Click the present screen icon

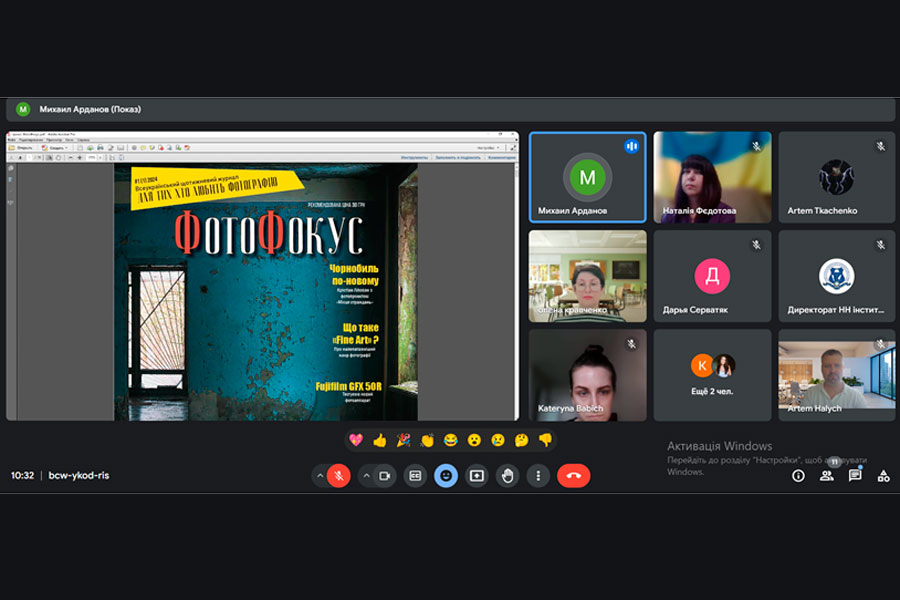[477, 476]
